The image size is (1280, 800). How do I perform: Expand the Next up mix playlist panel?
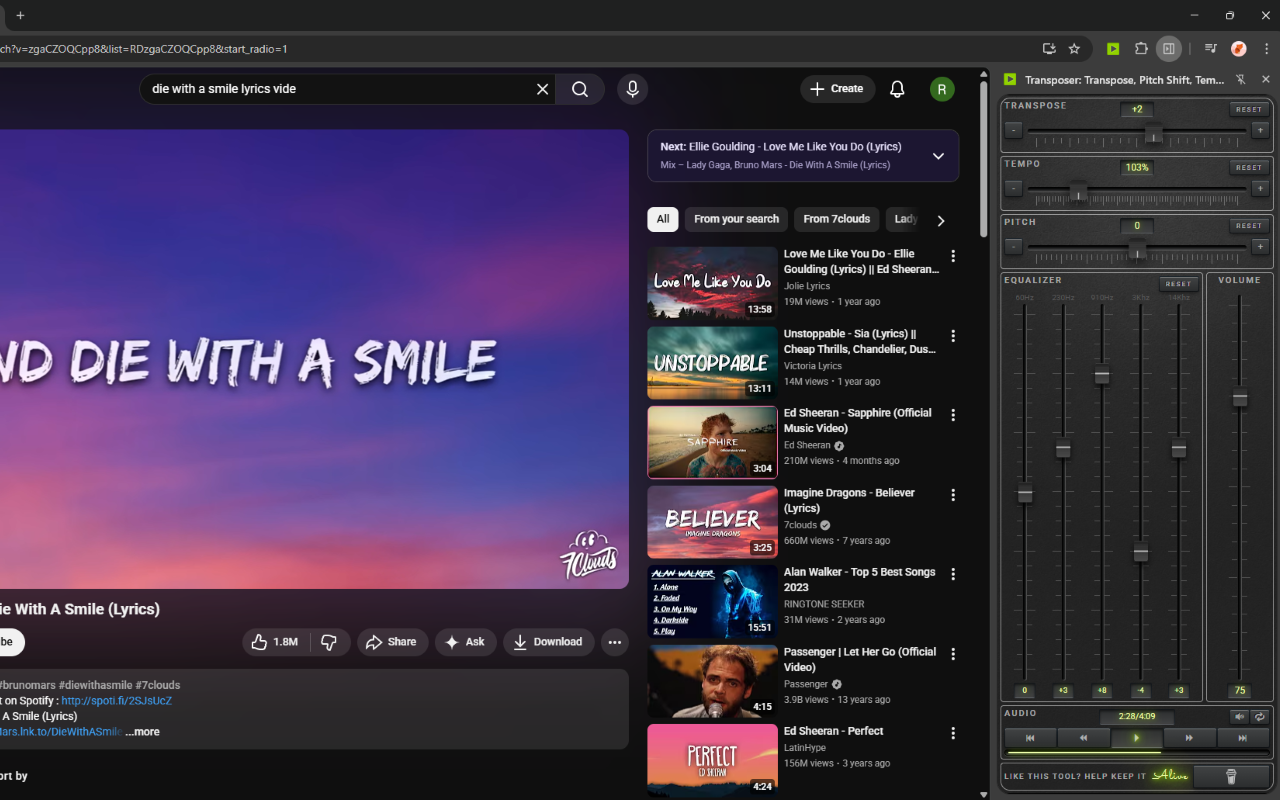point(938,156)
